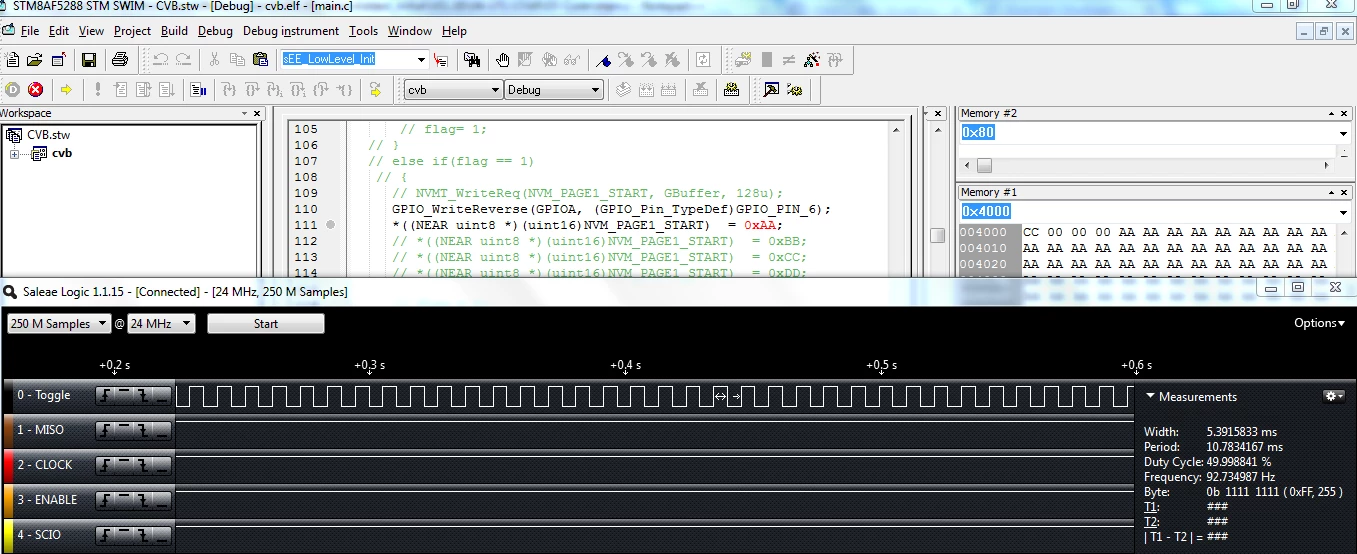The width and height of the screenshot is (1357, 554).
Task: Set high level trigger for 3 - ENABLE
Action: coord(126,500)
